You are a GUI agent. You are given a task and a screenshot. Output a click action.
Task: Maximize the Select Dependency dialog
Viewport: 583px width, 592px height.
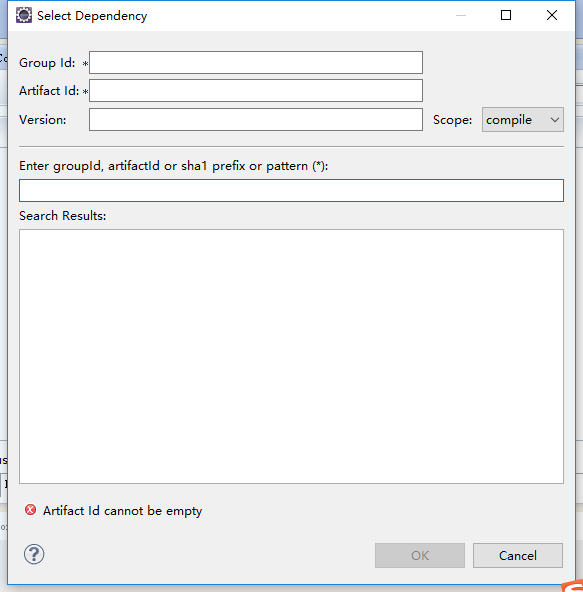click(x=506, y=15)
